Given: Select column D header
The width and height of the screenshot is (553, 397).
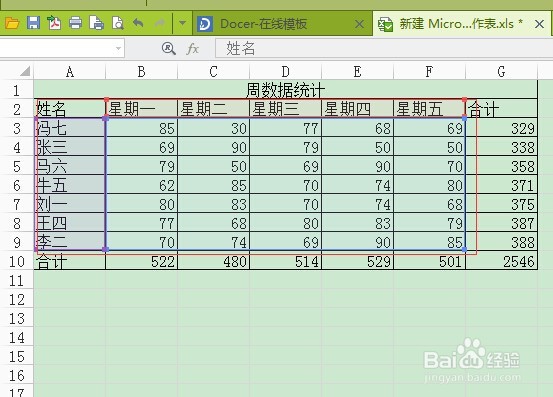Looking at the screenshot, I should tap(285, 72).
